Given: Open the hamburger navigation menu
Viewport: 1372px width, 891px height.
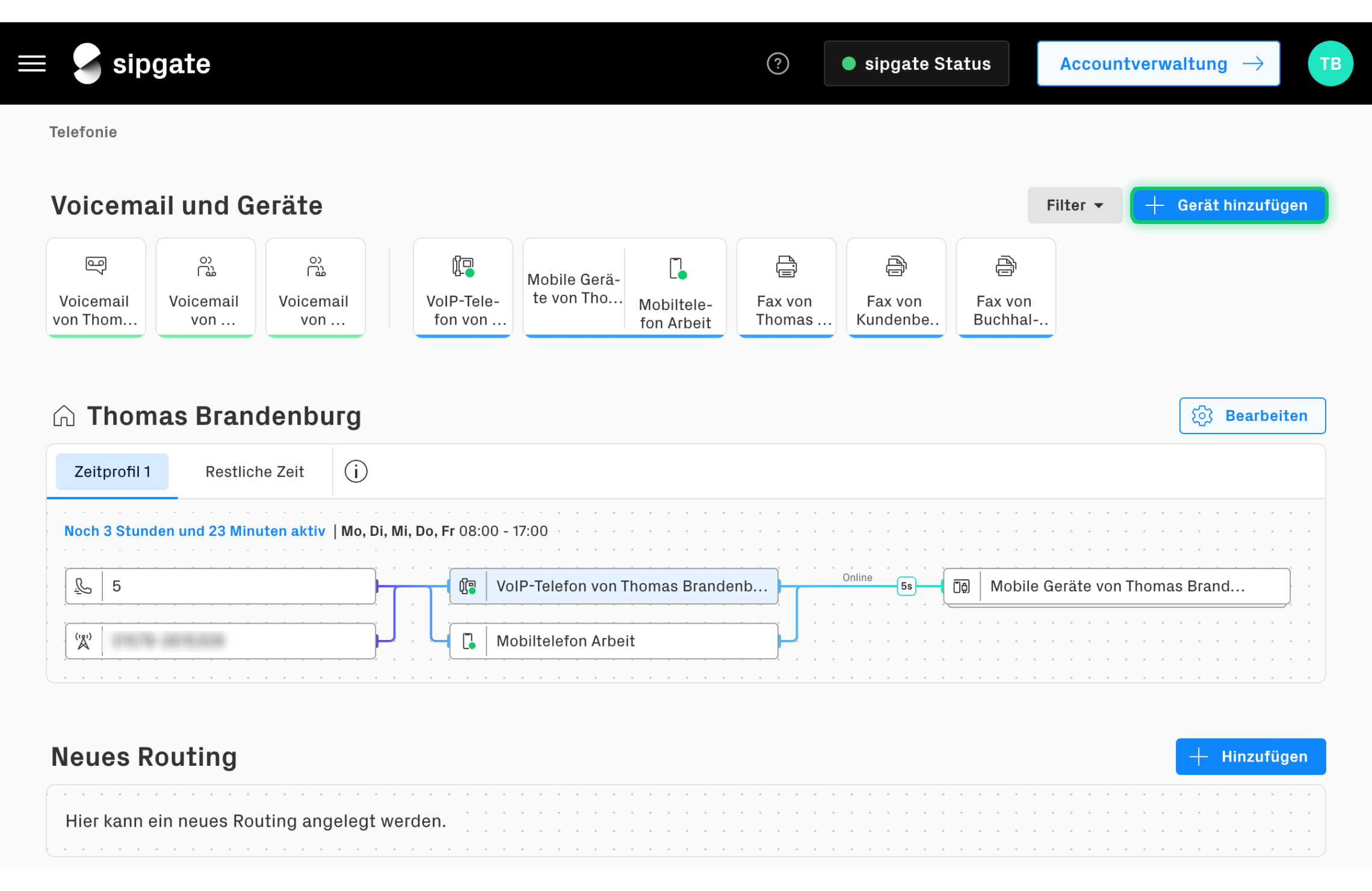Looking at the screenshot, I should [32, 64].
